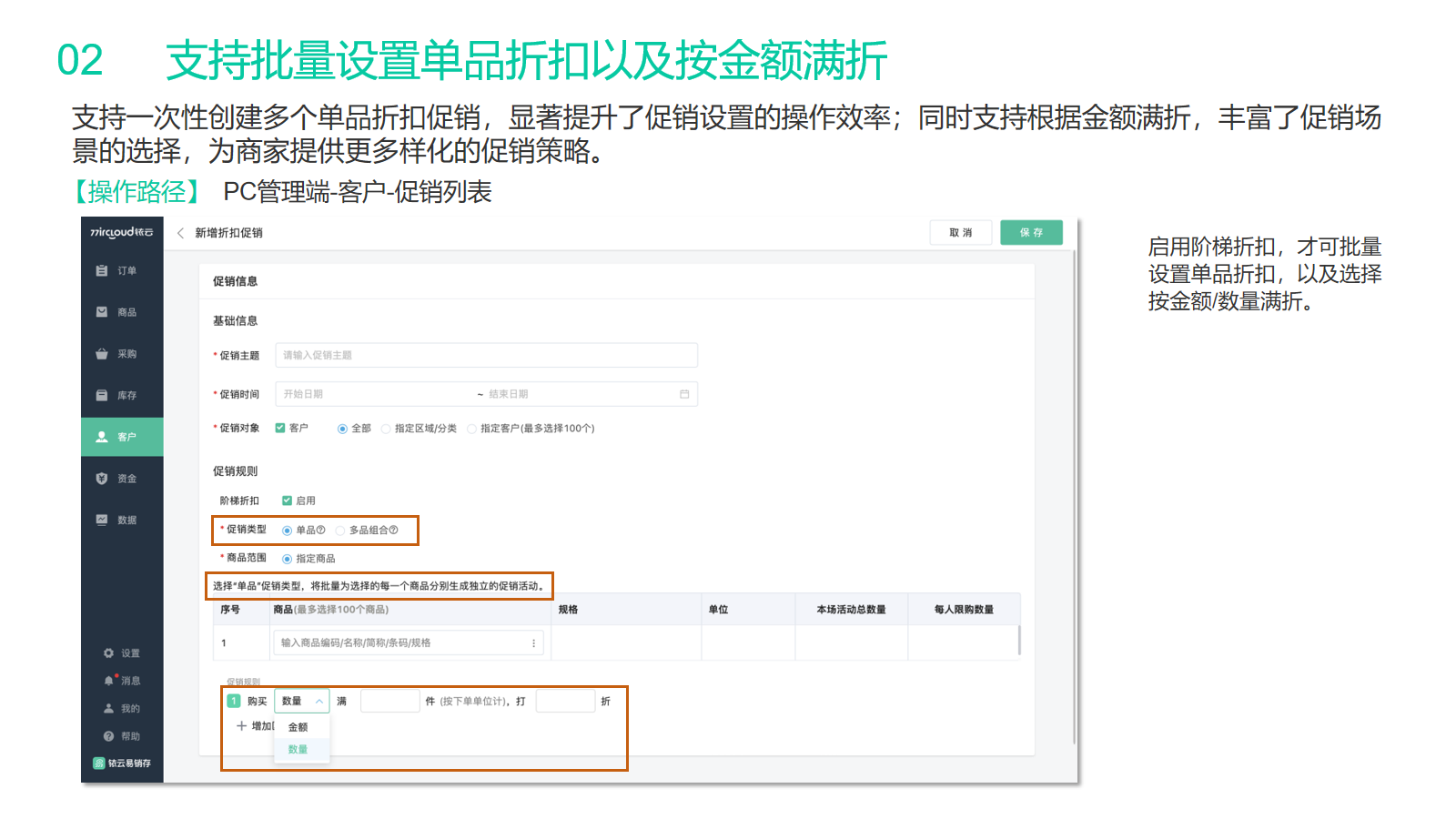The width and height of the screenshot is (1456, 819).
Task: Click the 资金 funds shield icon
Action: 102,479
